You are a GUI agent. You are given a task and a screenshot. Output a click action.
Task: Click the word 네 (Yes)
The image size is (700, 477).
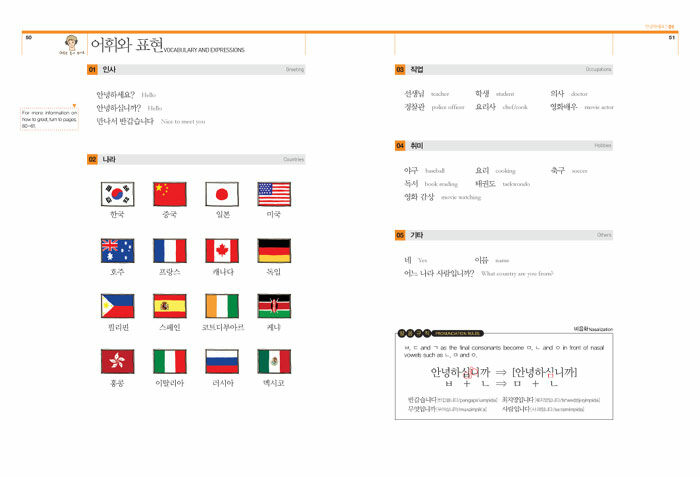click(408, 260)
